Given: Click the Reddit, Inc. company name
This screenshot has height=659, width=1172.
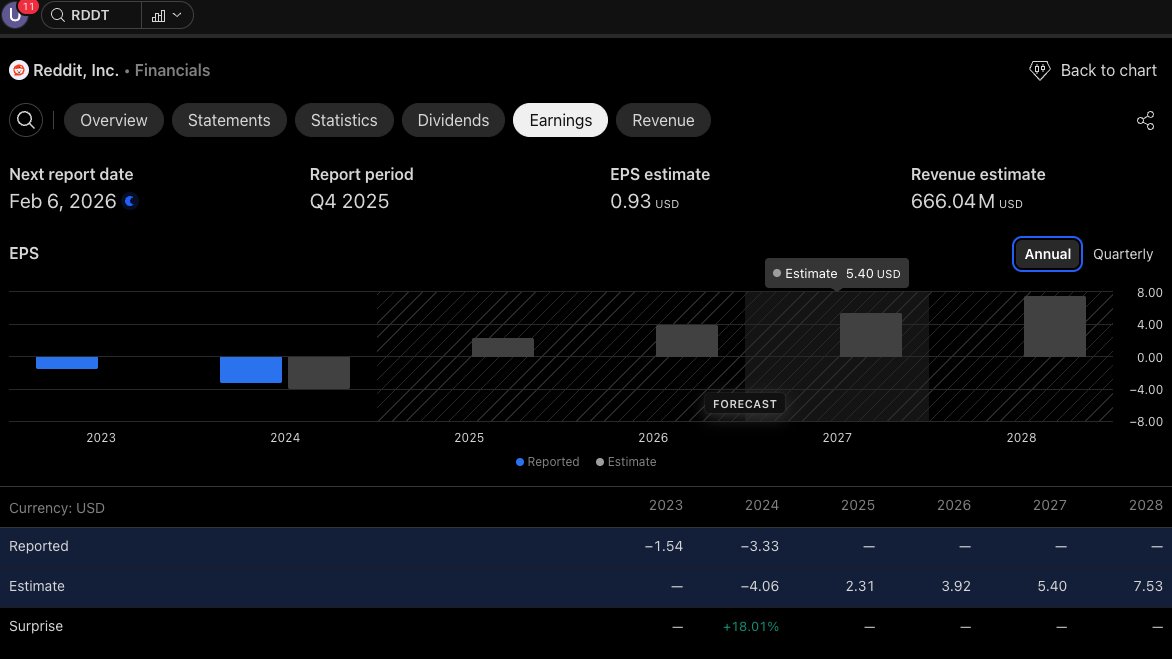Looking at the screenshot, I should pyautogui.click(x=75, y=70).
